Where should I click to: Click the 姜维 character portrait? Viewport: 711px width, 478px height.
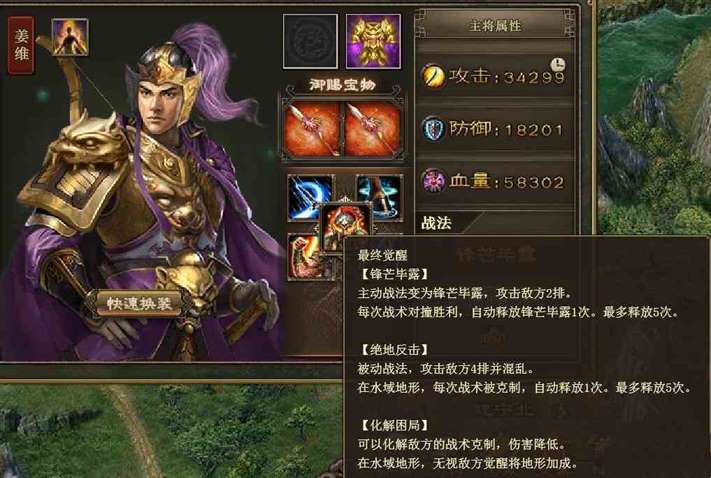[141, 190]
